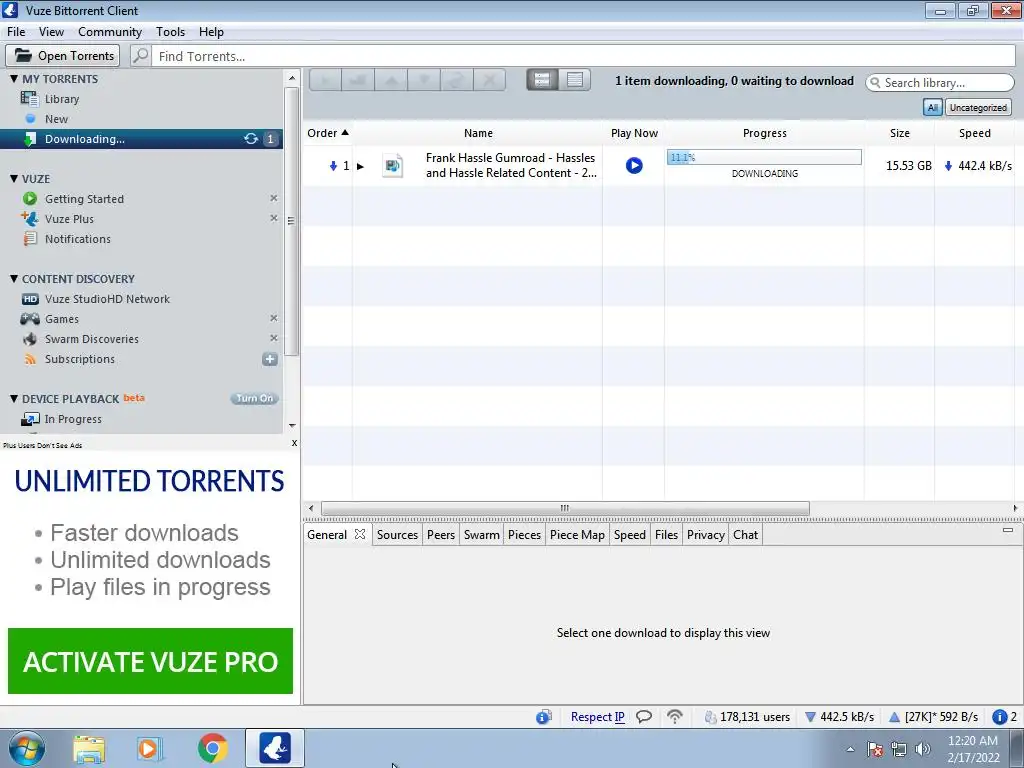
Task: Click the chat bubble status icon
Action: point(644,716)
